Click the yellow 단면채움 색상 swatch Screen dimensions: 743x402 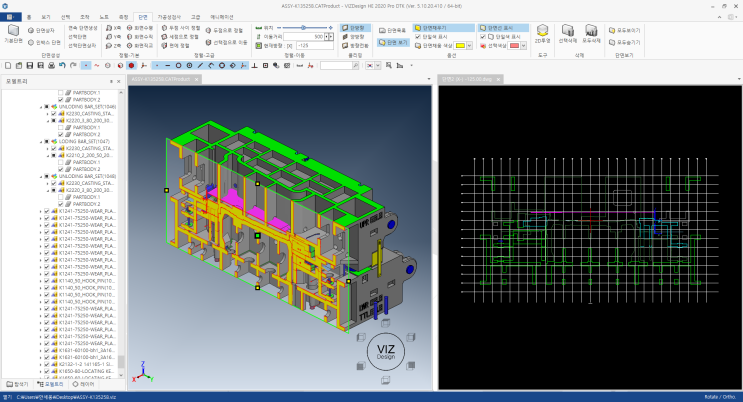click(x=460, y=46)
